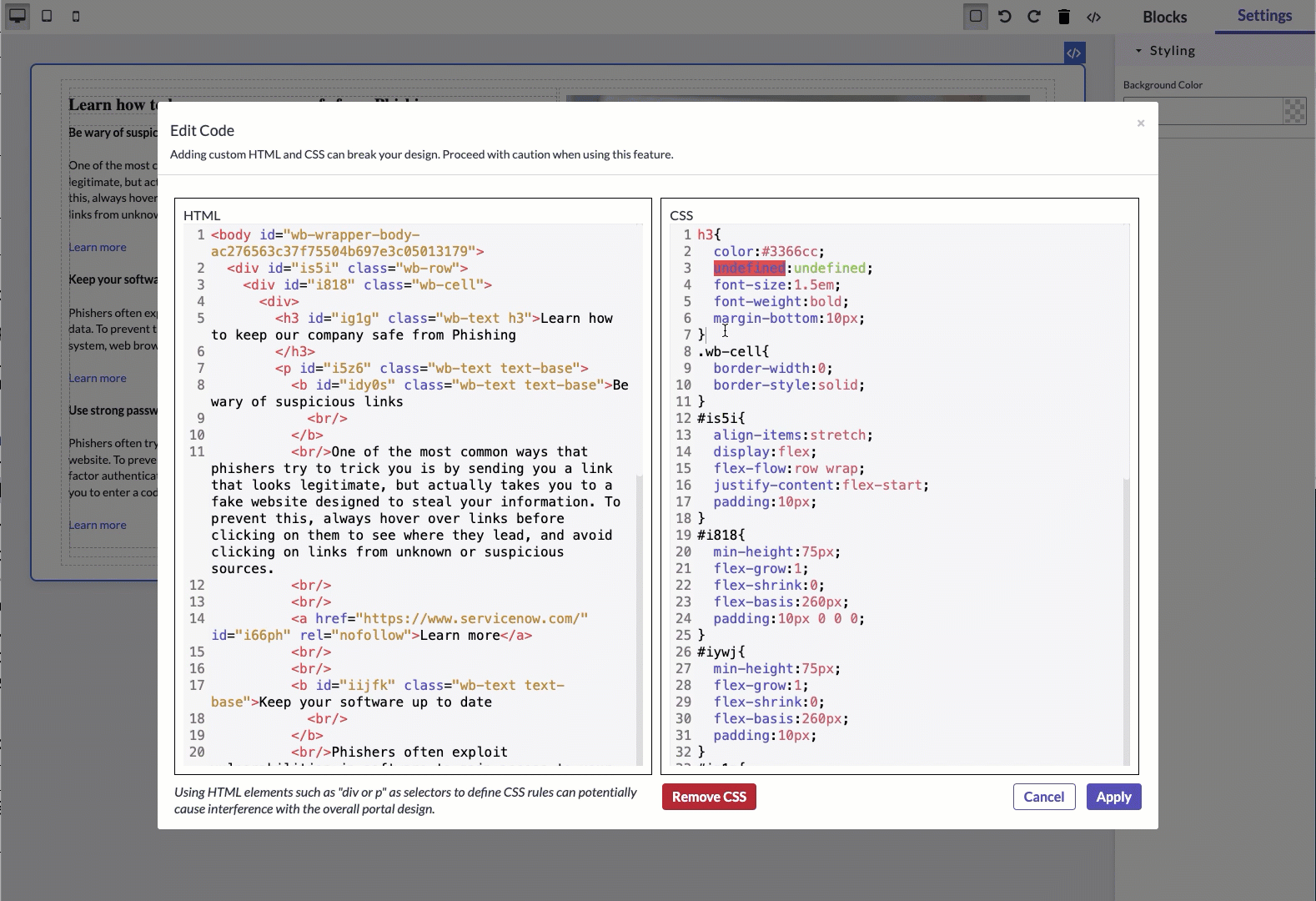1316x901 pixels.
Task: Click the justify-content:flex-start line
Action: pos(821,485)
